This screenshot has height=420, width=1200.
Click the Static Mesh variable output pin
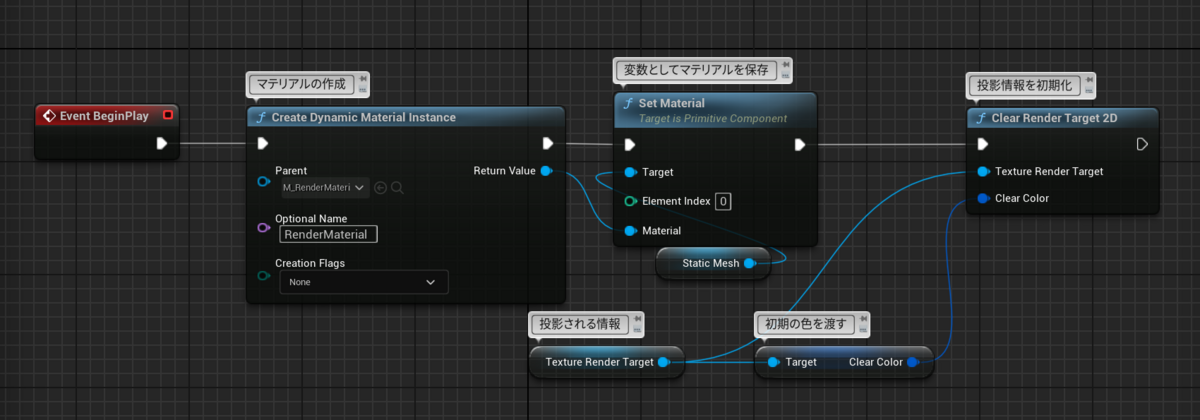[x=749, y=264]
